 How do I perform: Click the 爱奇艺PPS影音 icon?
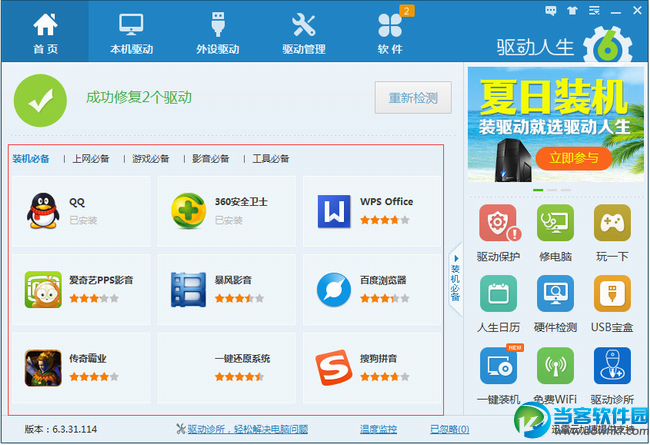[x=43, y=289]
